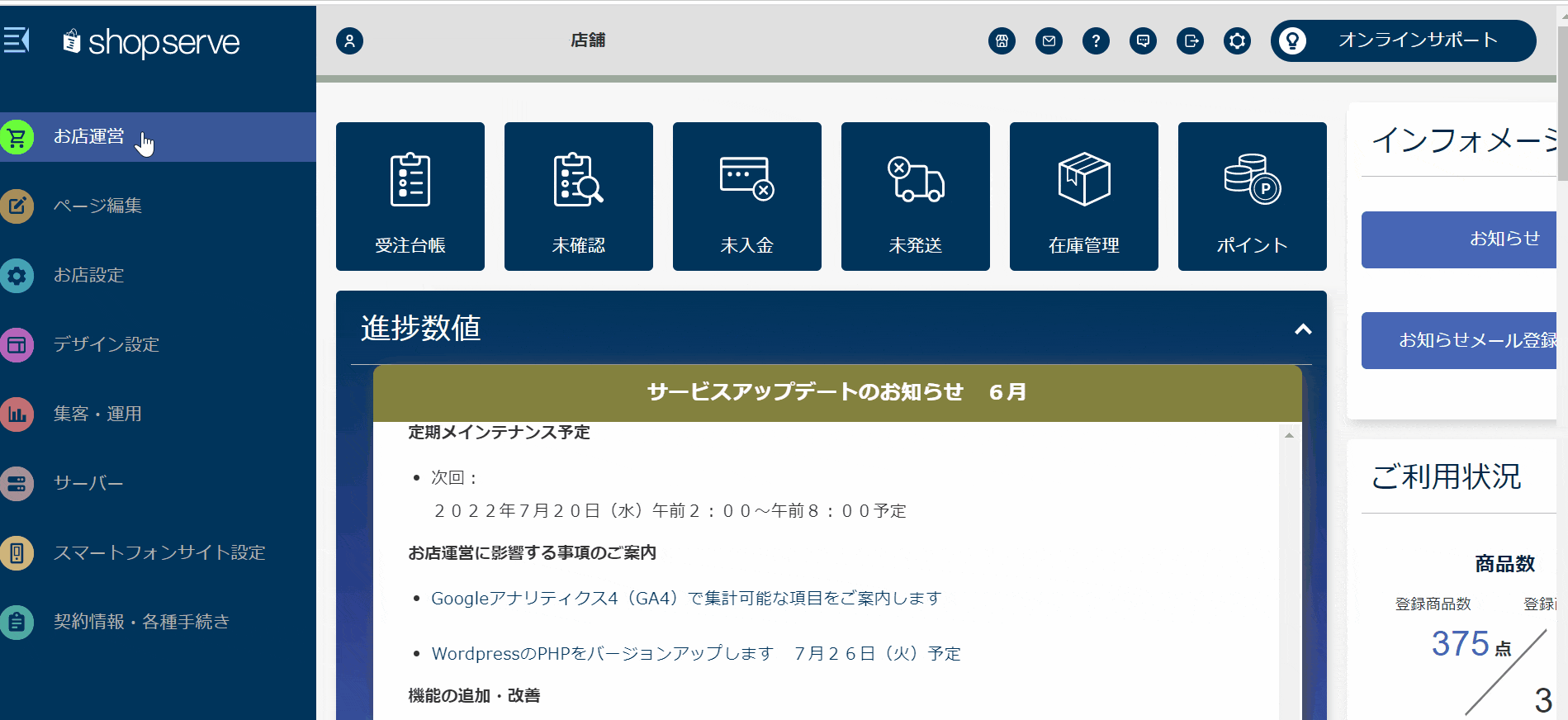1568x720 pixels.
Task: Open the 未発送 unshipped orders tile
Action: [916, 197]
